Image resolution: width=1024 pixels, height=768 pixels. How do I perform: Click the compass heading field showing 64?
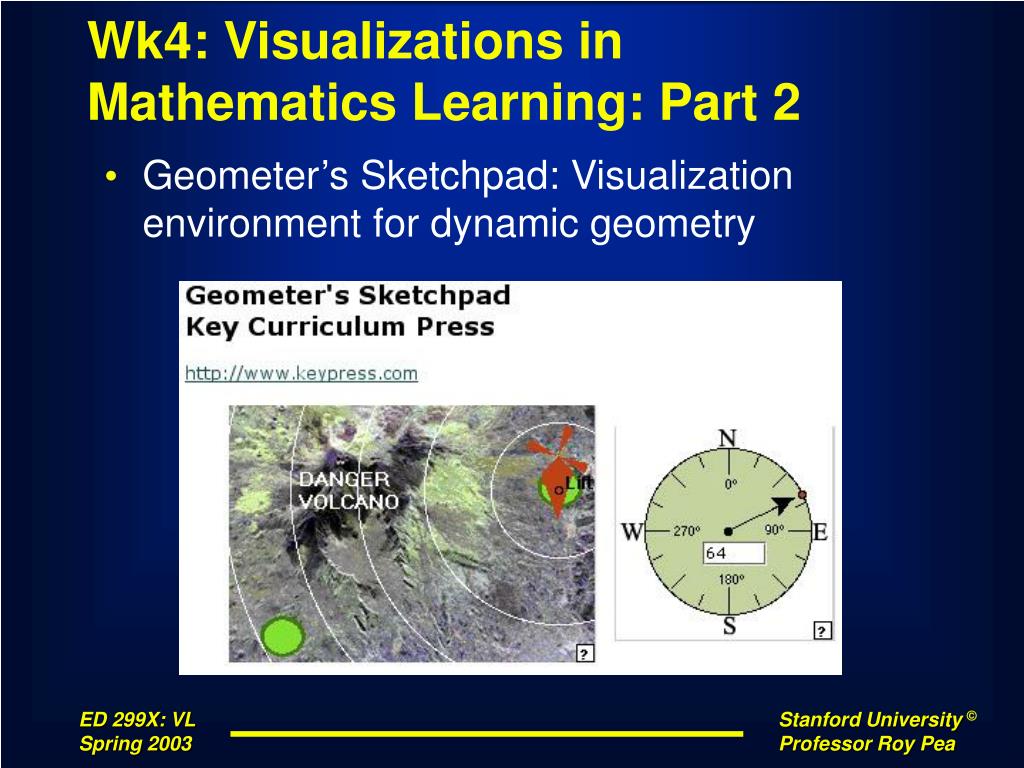point(733,553)
